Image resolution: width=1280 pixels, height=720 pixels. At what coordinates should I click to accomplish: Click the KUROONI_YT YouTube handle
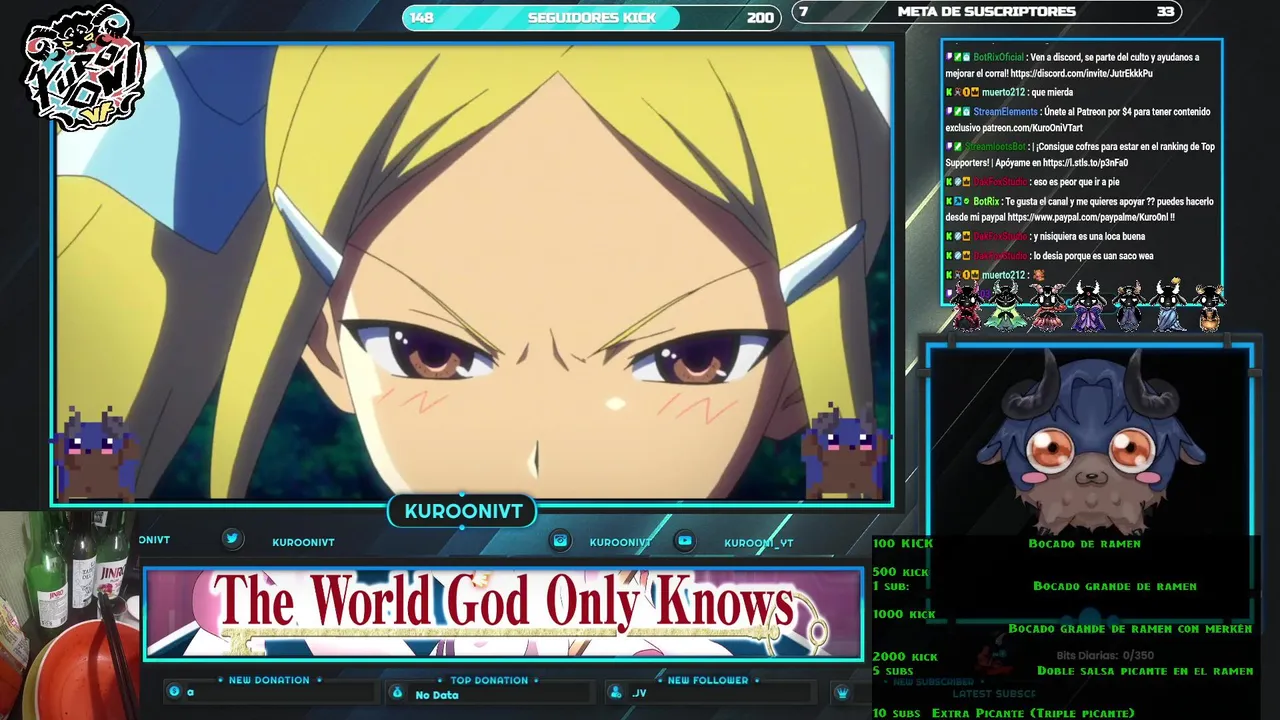(x=759, y=543)
